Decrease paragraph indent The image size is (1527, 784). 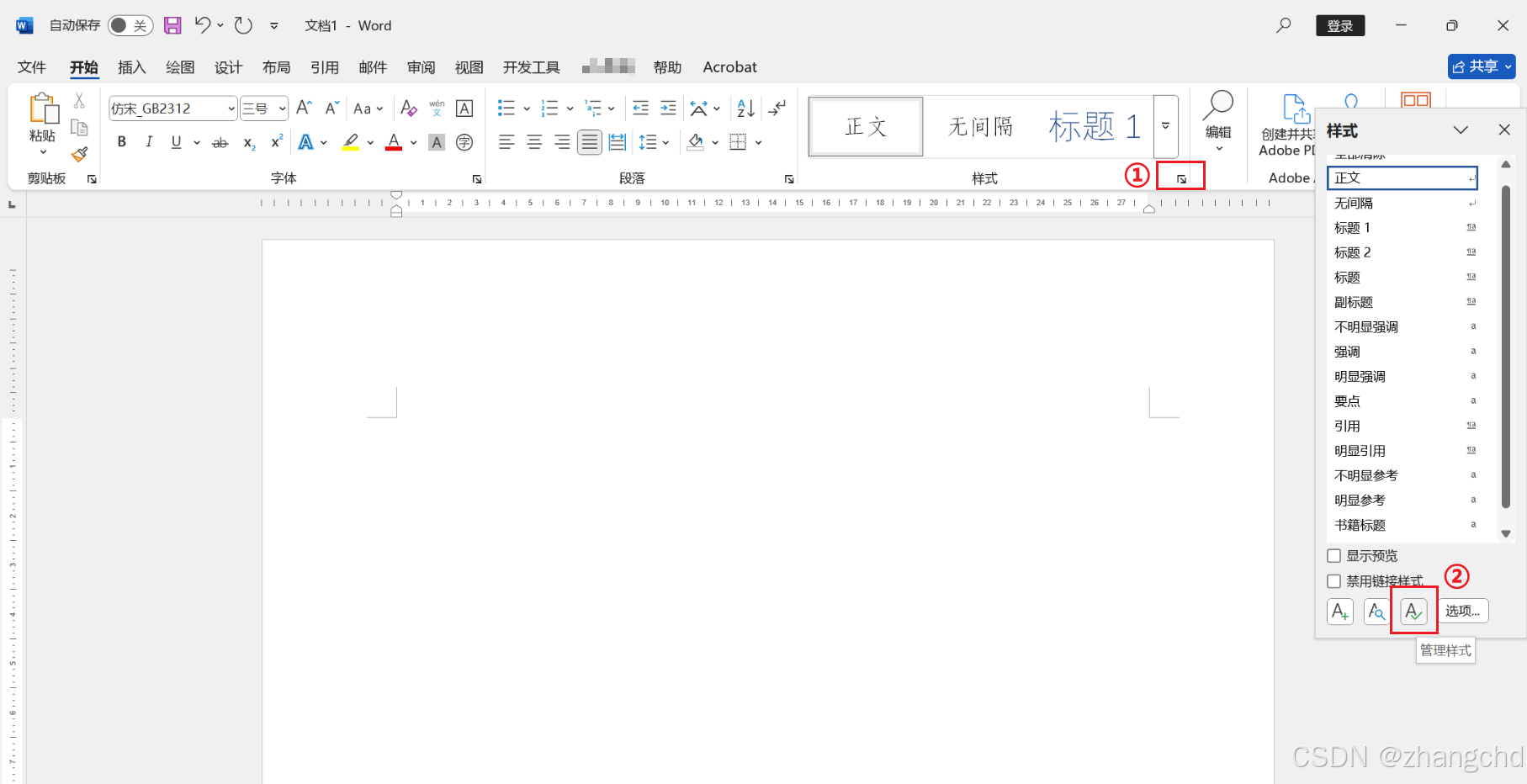641,108
